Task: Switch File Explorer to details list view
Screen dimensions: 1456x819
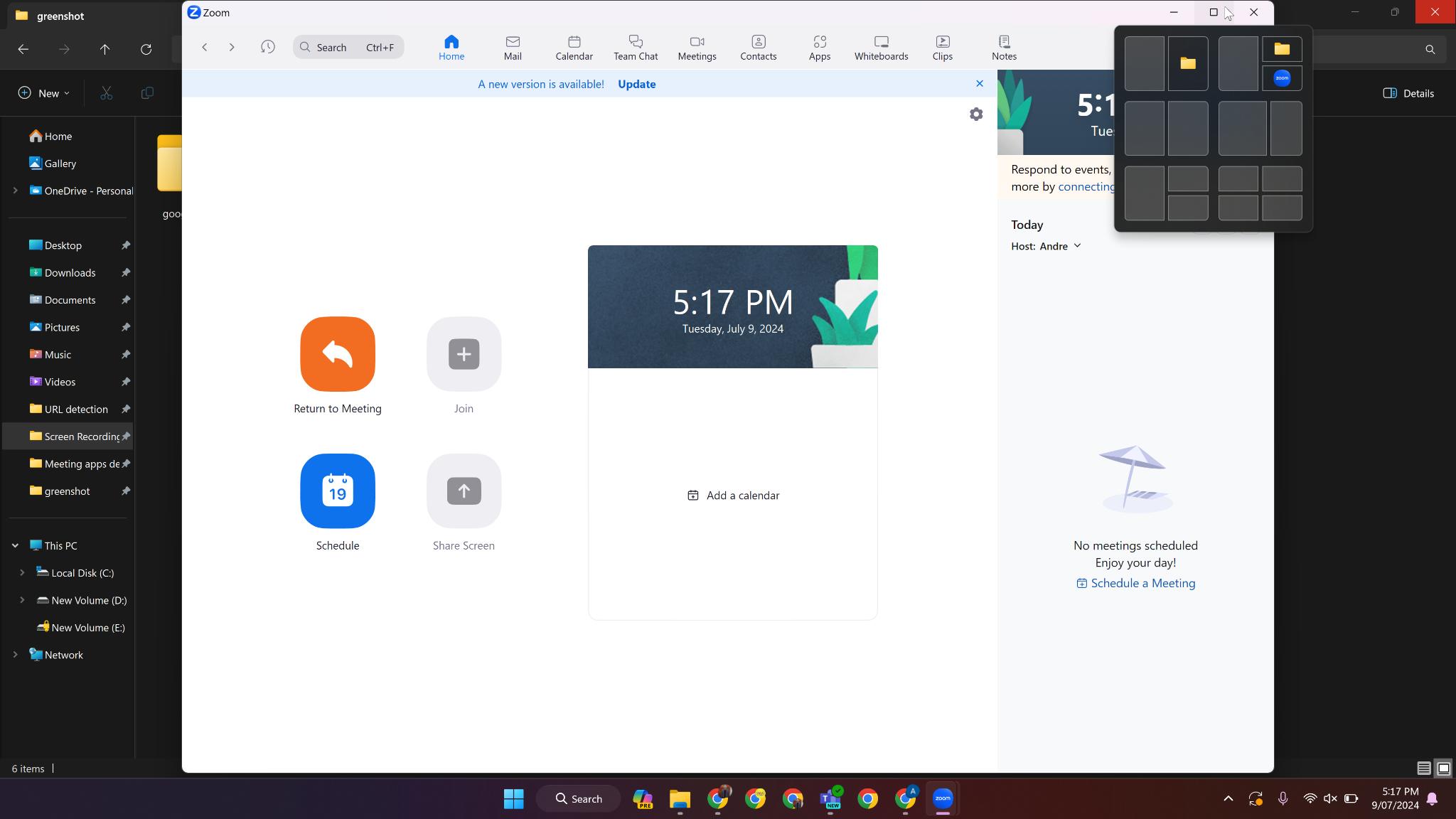Action: (1423, 768)
